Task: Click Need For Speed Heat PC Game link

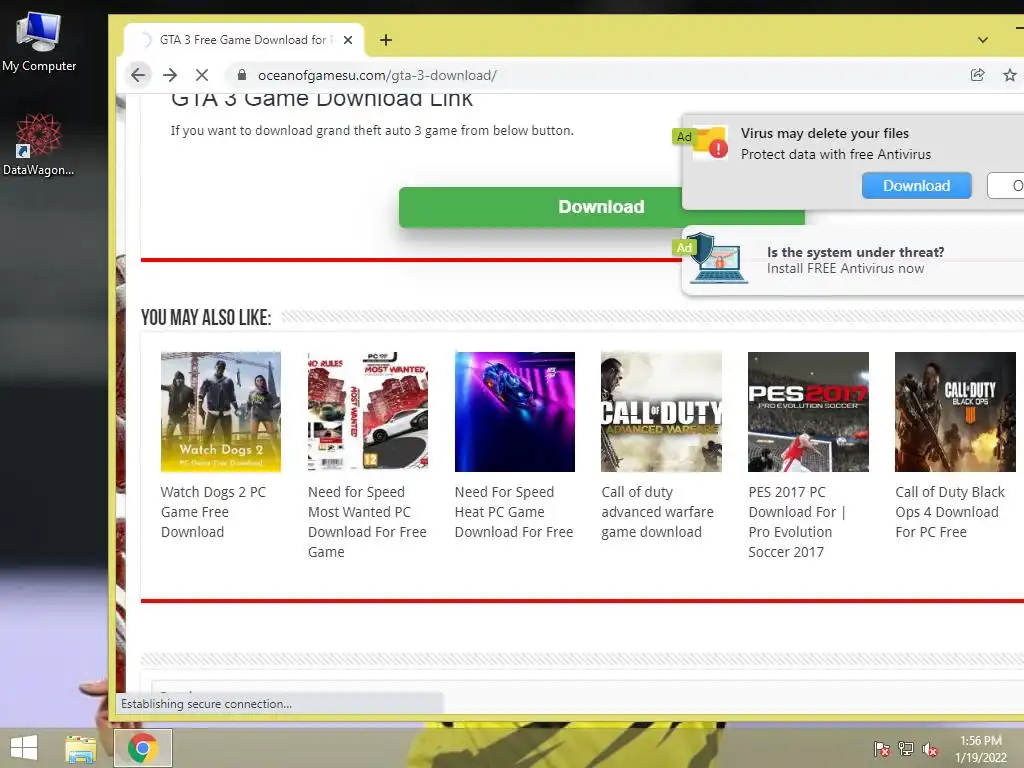Action: coord(514,512)
